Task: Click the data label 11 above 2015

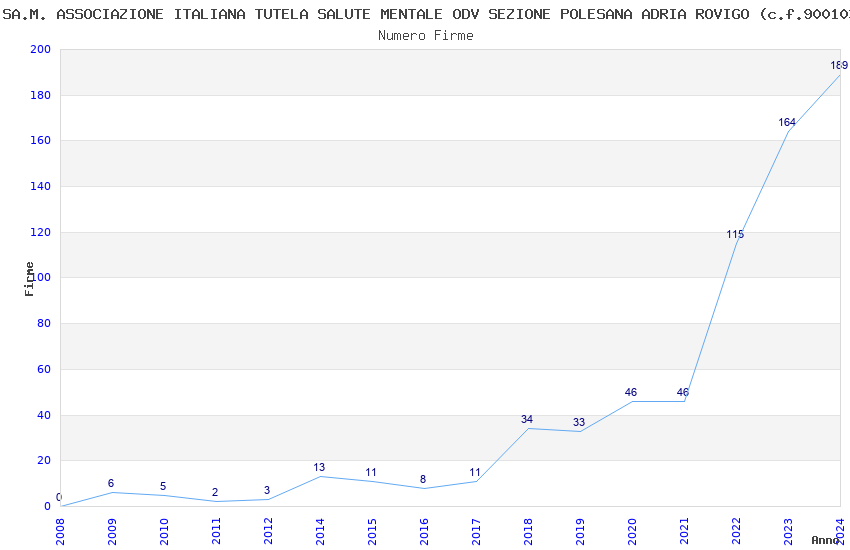Action: 371,473
